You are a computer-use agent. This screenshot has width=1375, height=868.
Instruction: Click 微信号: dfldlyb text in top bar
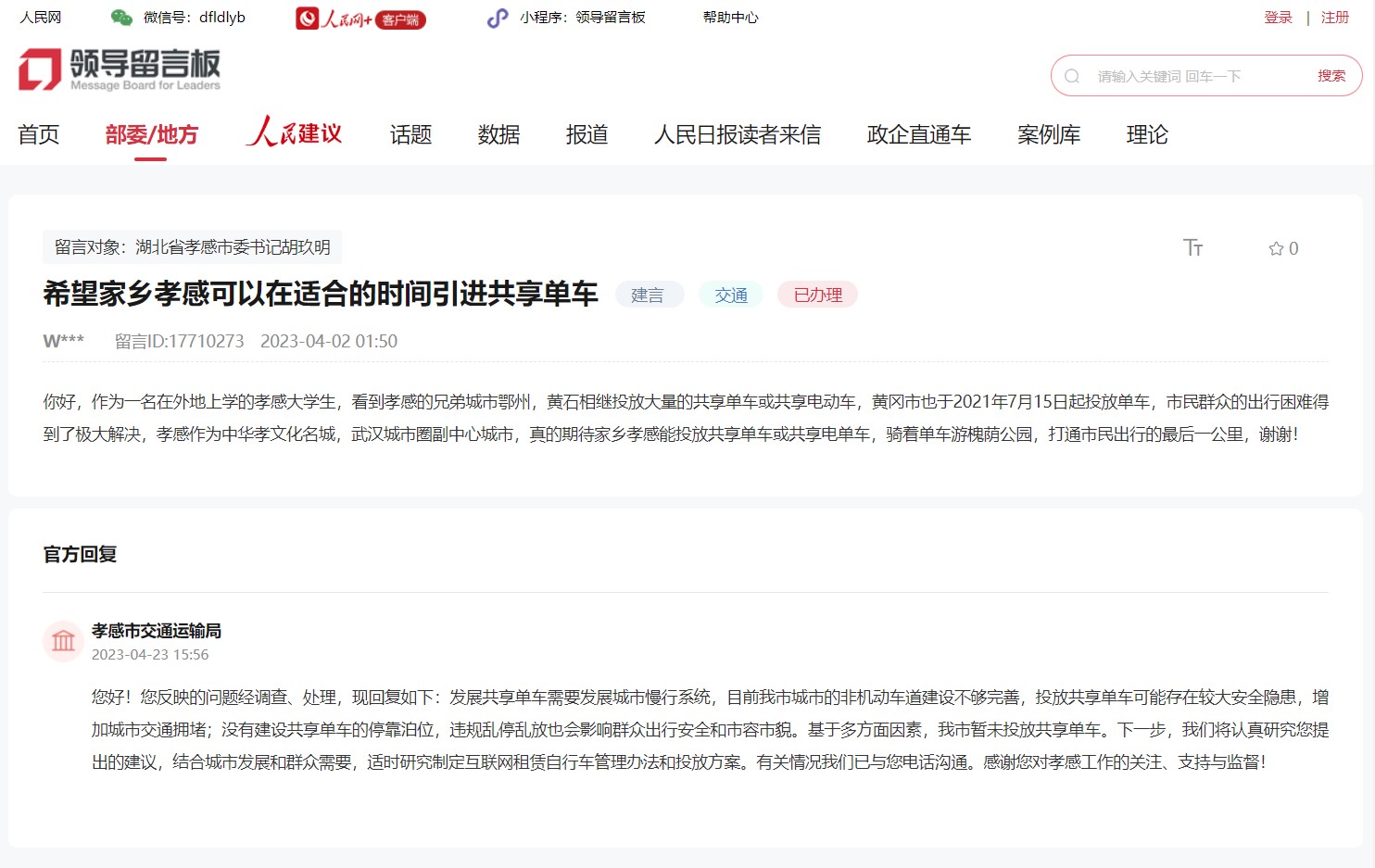195,18
